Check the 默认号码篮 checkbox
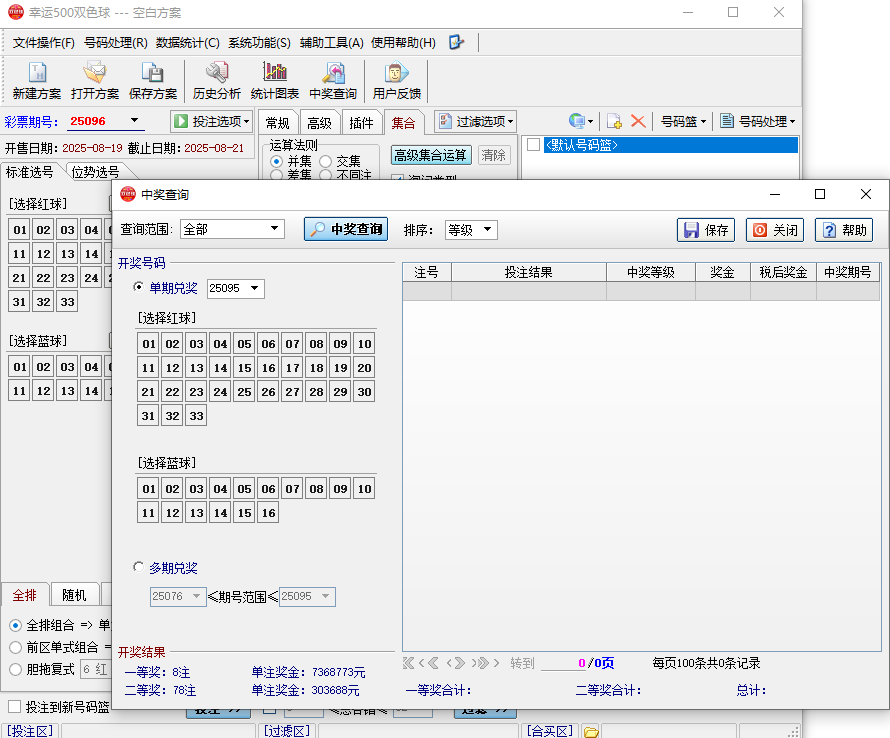The width and height of the screenshot is (890, 738). pyautogui.click(x=534, y=145)
